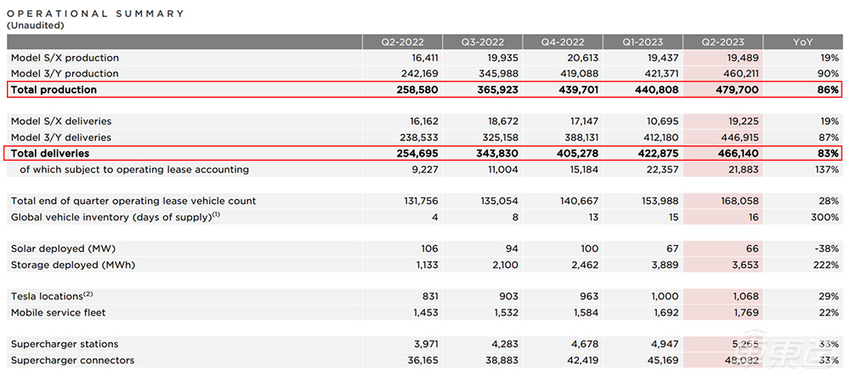Click the Solar deployed (MW) row label

coord(63,249)
